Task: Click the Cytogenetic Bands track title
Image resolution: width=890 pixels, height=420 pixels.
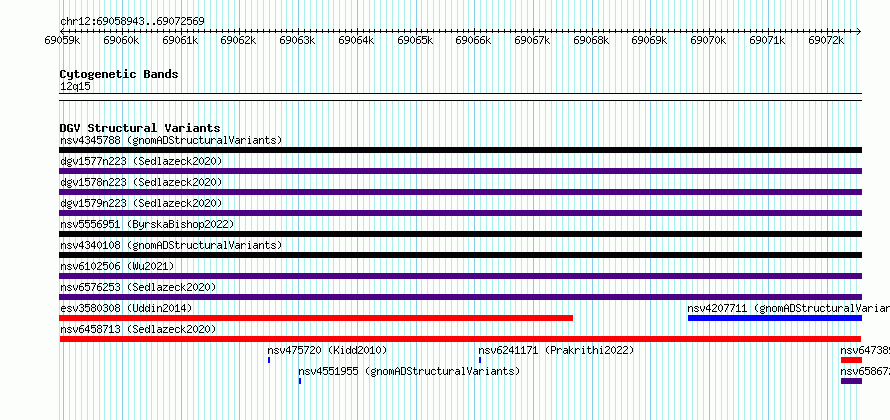Action: click(119, 74)
